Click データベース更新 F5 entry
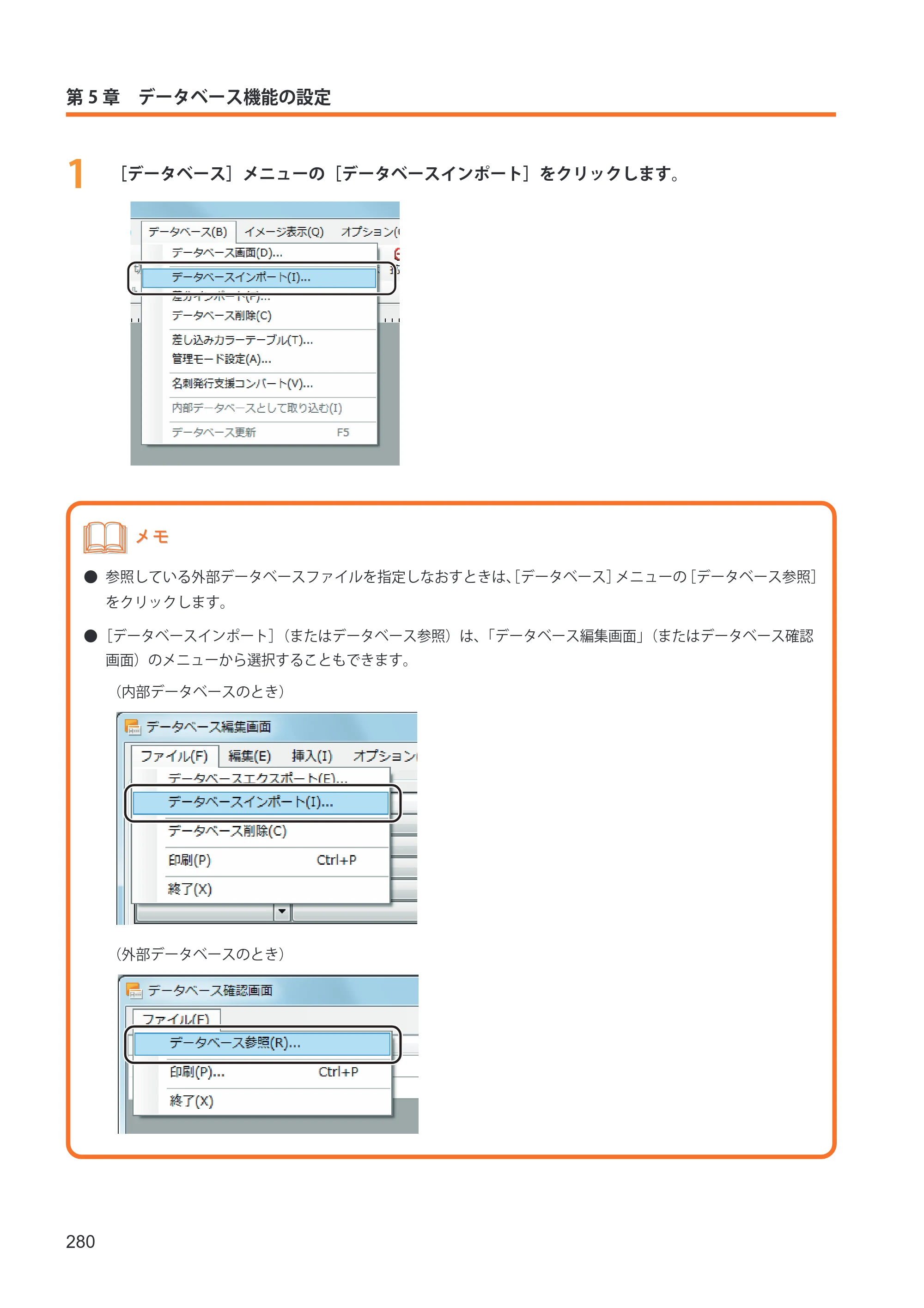This screenshot has height=1308, width=924. [259, 433]
